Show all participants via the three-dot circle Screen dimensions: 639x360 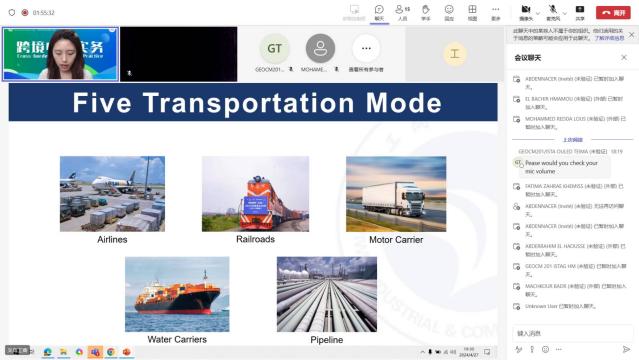pos(366,49)
